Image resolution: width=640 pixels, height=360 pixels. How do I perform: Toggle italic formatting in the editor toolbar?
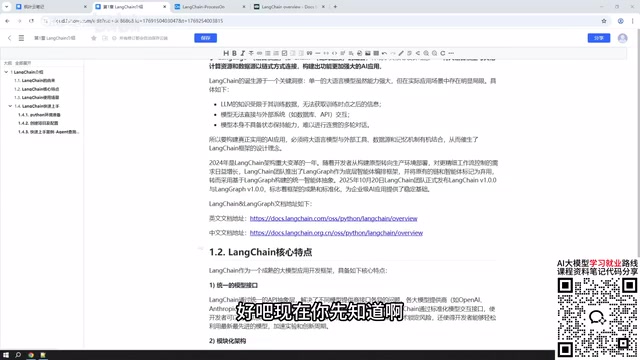coord(242,53)
